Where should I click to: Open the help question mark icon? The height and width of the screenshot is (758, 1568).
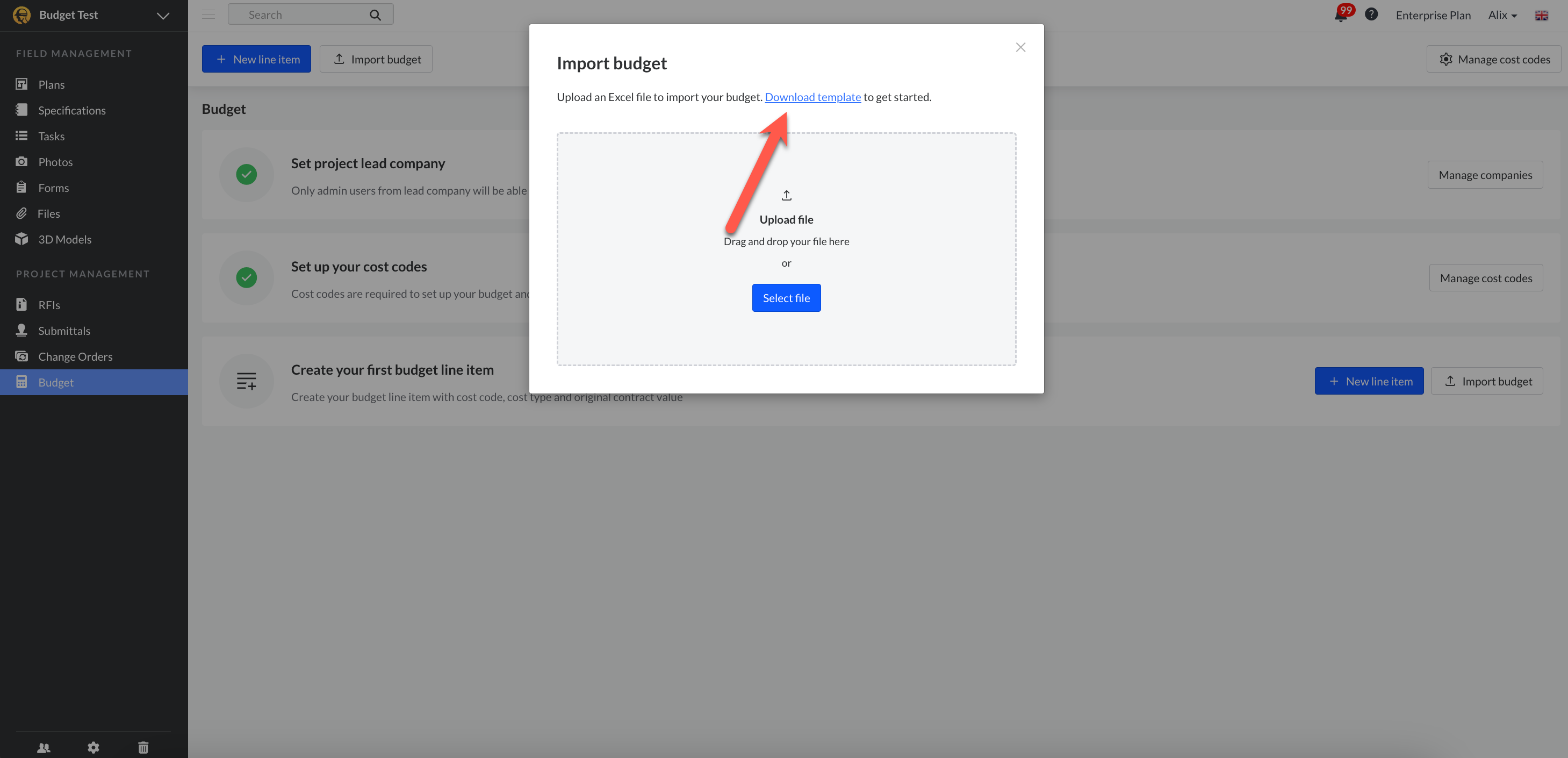pyautogui.click(x=1371, y=15)
